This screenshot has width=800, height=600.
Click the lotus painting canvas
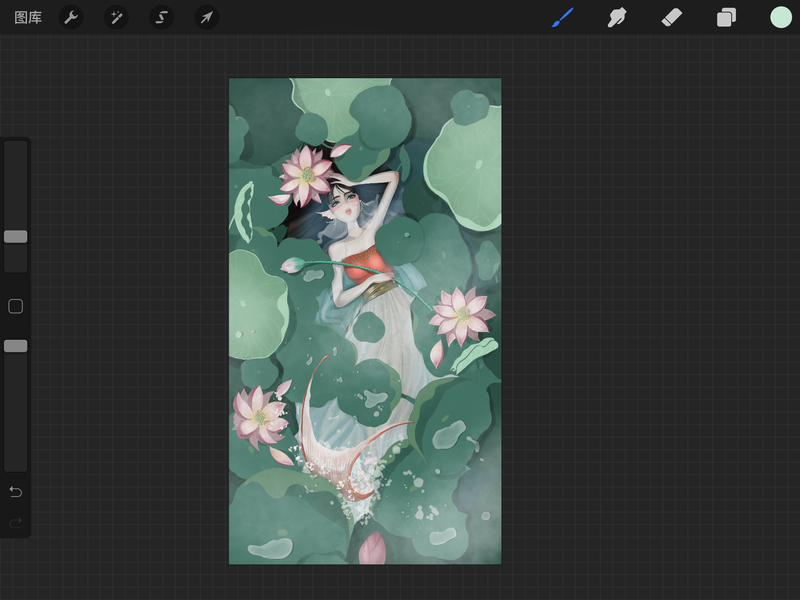coord(365,321)
